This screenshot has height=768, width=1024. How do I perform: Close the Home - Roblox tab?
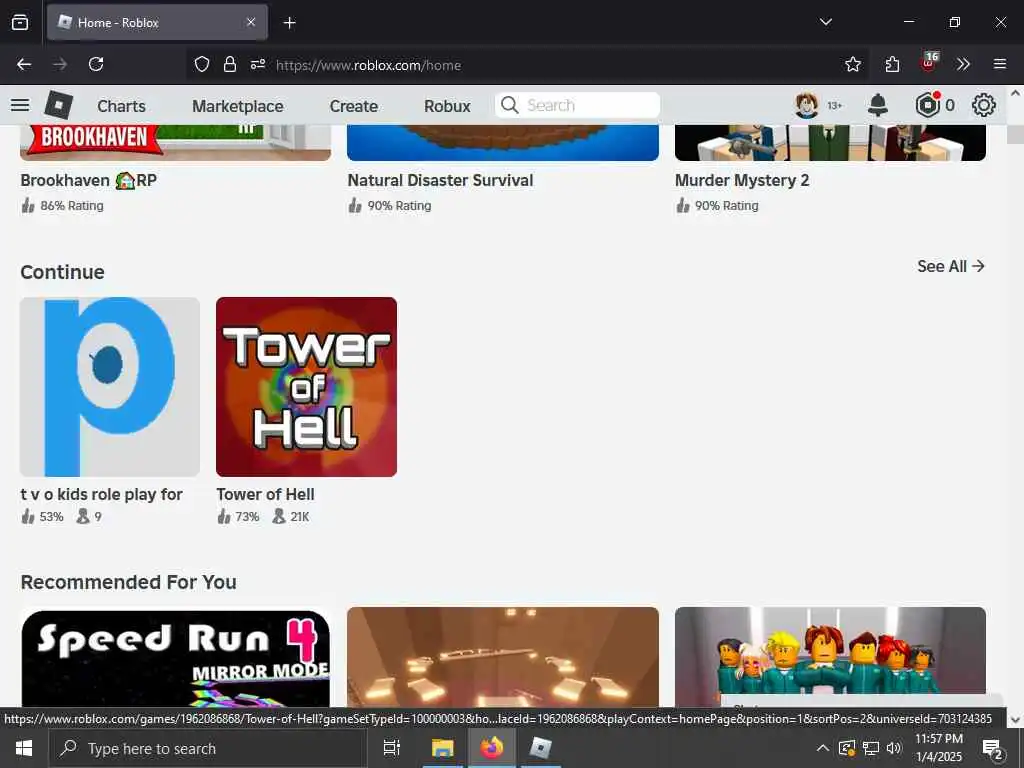coord(251,22)
